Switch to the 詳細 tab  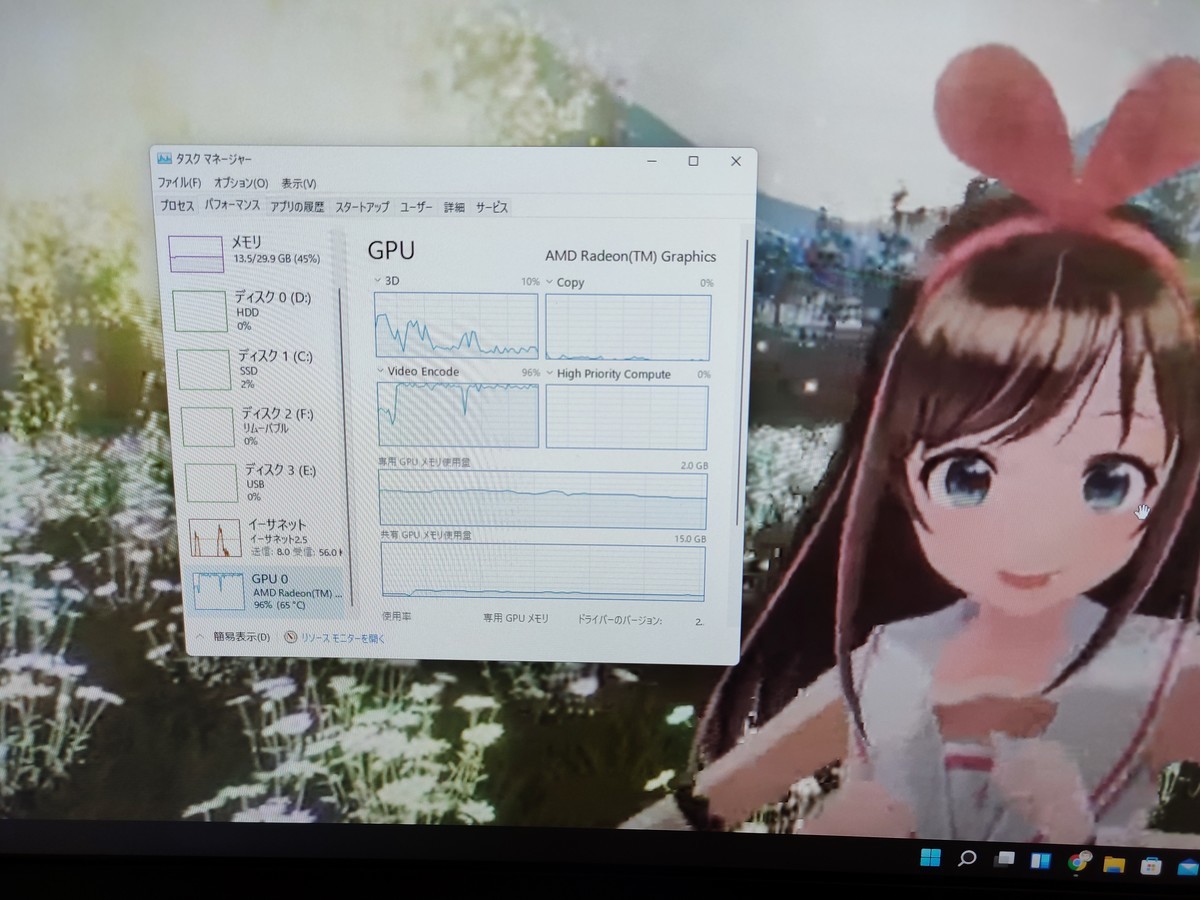(454, 207)
